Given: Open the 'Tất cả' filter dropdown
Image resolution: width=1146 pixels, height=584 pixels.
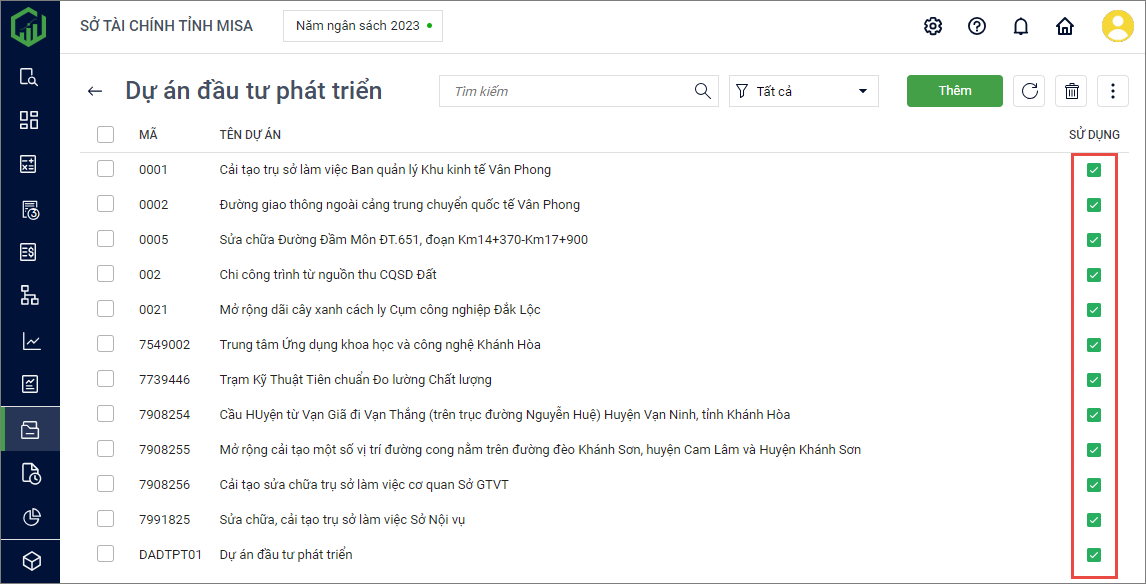Looking at the screenshot, I should point(803,91).
